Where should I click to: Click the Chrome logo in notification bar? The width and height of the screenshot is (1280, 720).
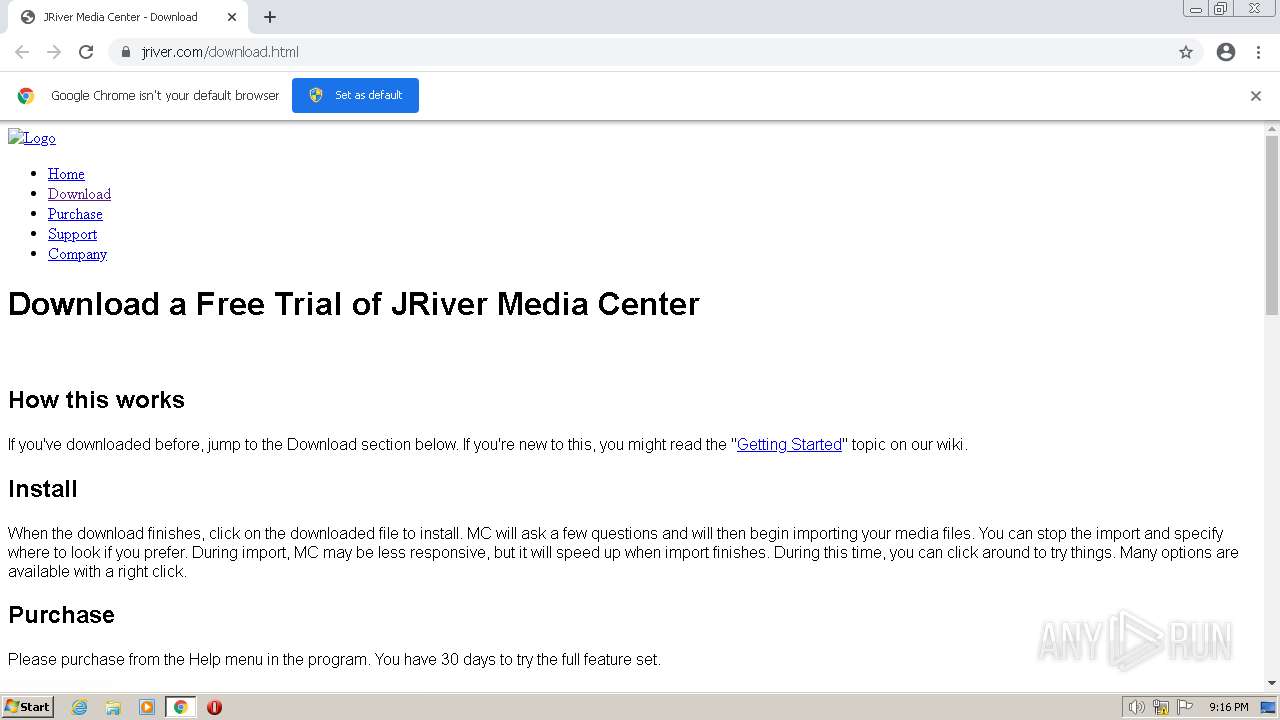click(26, 96)
